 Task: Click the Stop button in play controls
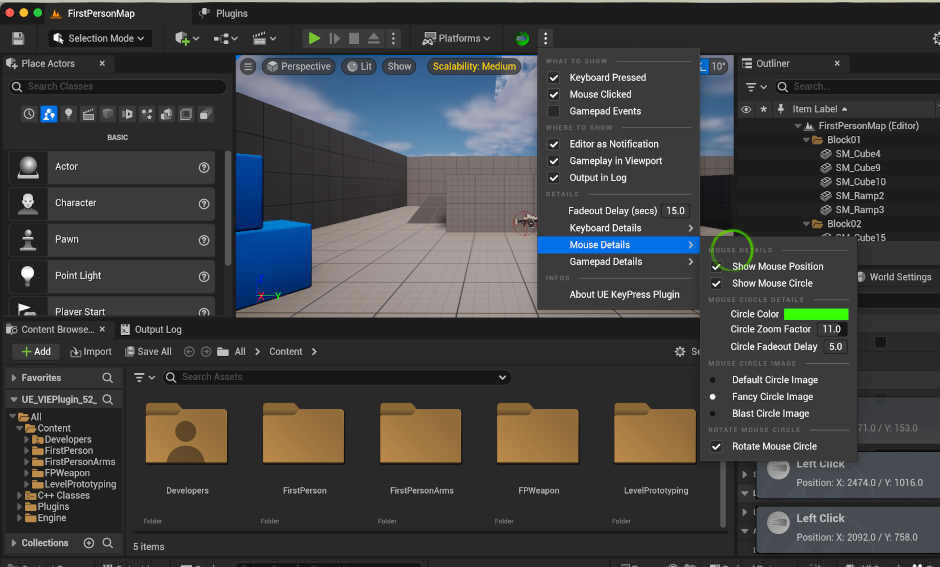pyautogui.click(x=354, y=39)
